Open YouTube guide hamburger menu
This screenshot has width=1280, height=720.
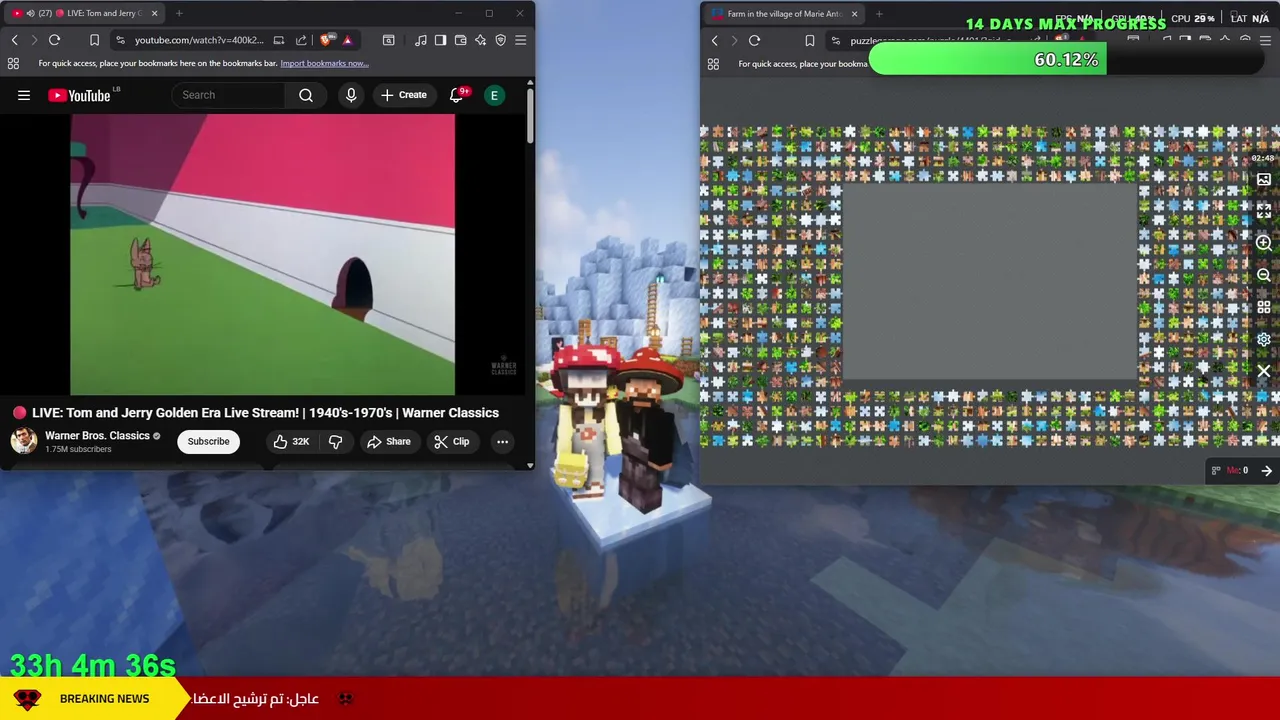(24, 95)
